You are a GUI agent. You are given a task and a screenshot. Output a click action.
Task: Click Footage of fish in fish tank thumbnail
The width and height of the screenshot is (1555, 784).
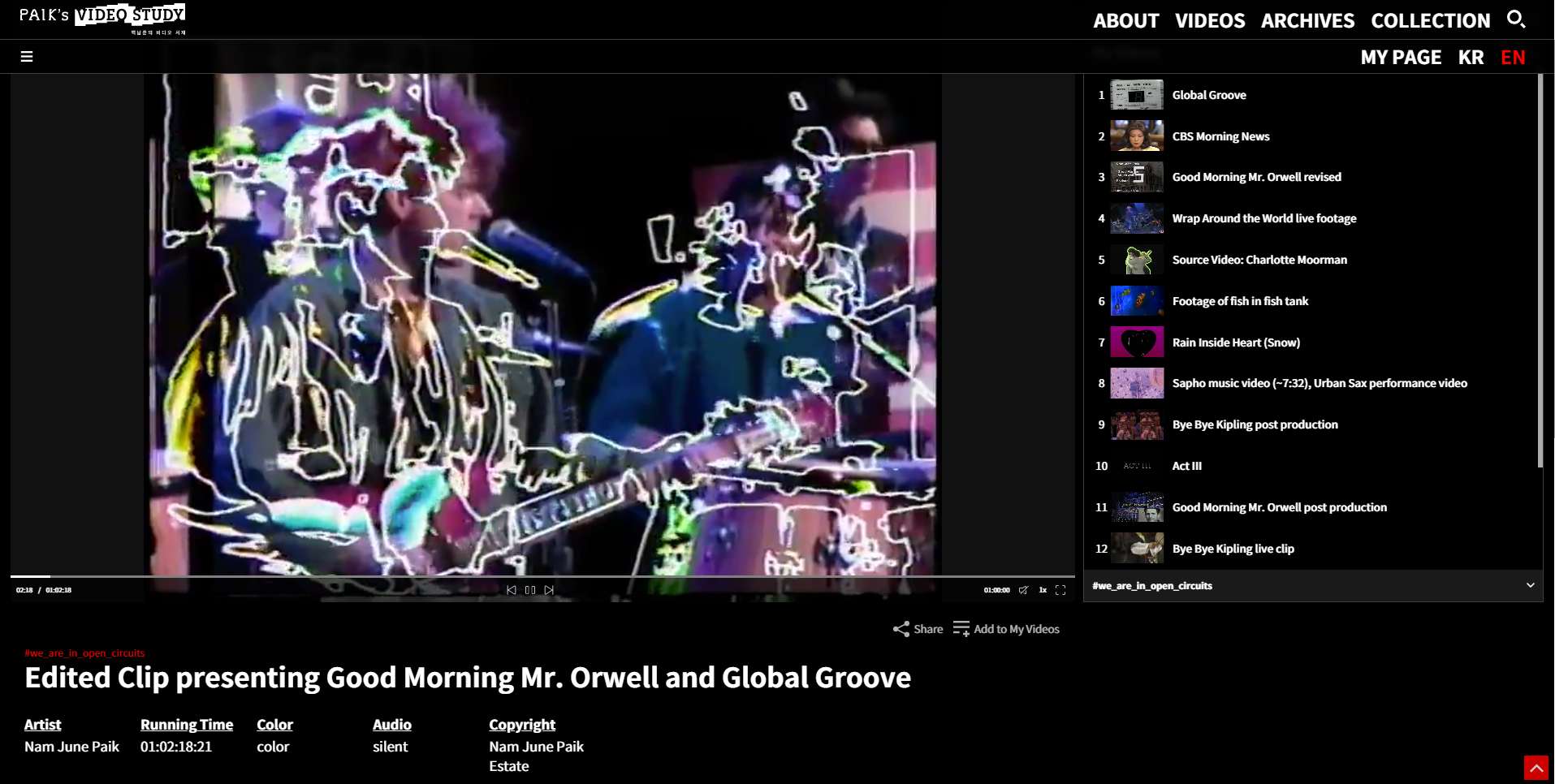[x=1137, y=301]
